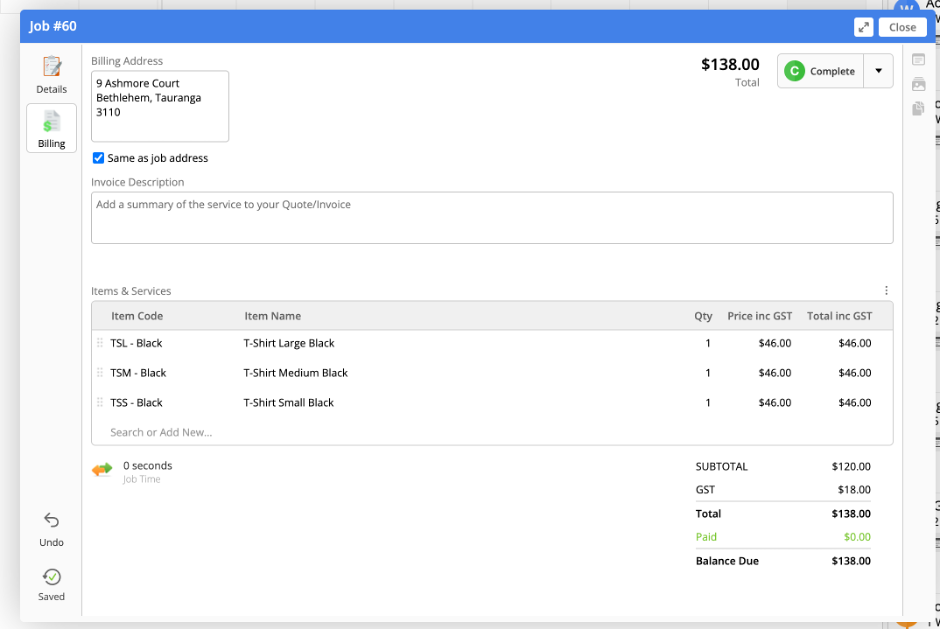
Task: Click the Invoice Description field
Action: coord(492,217)
